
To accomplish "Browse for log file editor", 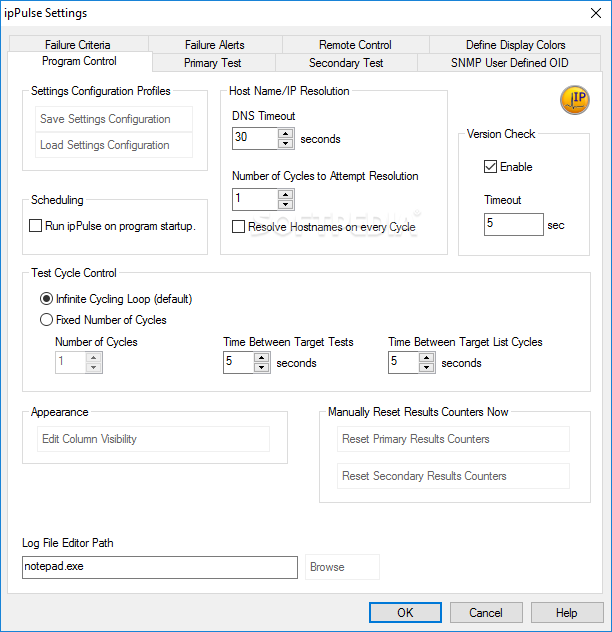I will (x=342, y=567).
